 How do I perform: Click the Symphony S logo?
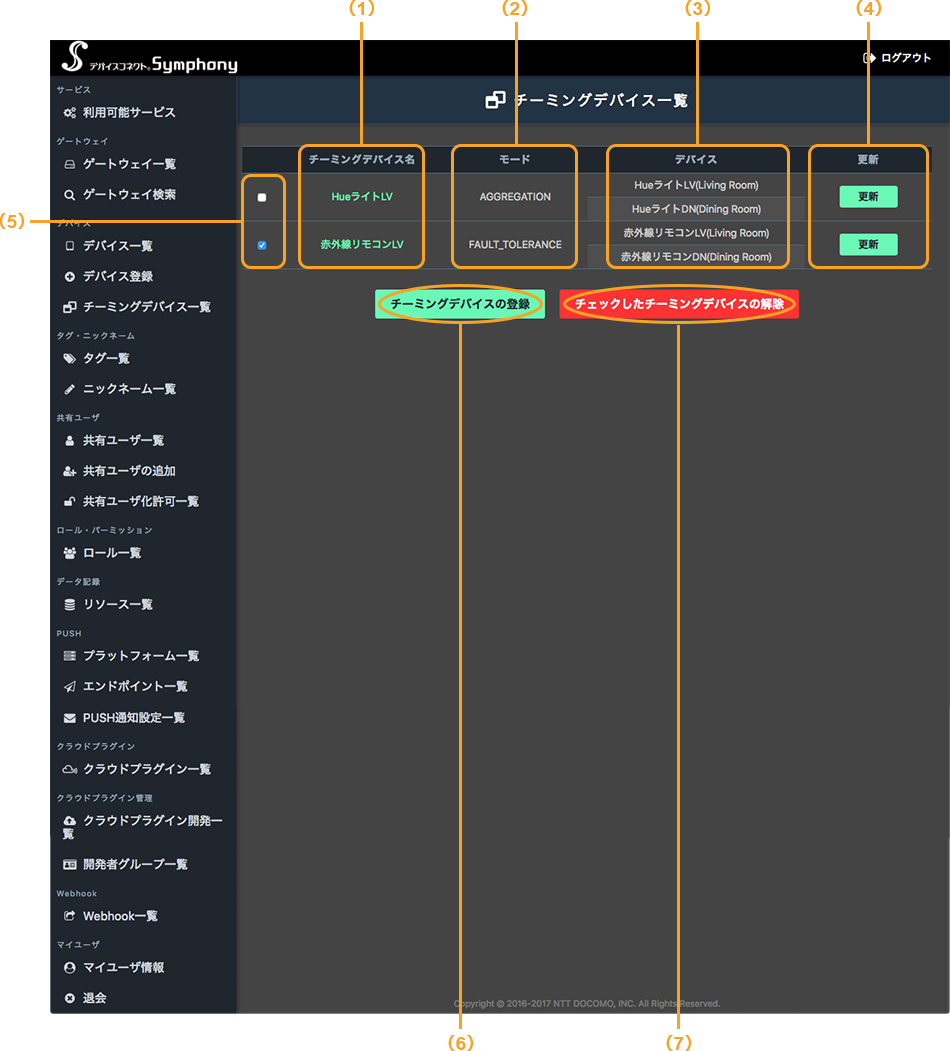pyautogui.click(x=74, y=56)
